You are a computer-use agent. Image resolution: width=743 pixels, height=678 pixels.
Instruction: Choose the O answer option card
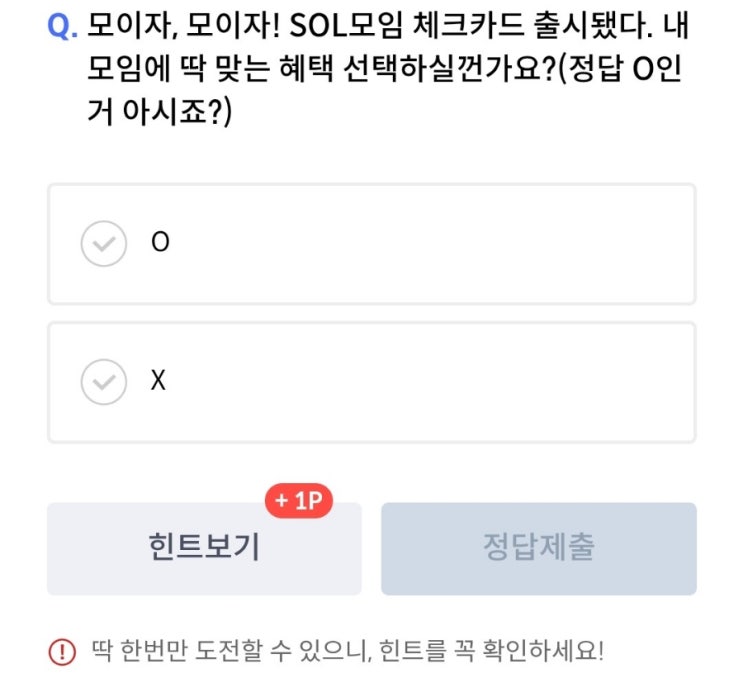tap(400, 243)
